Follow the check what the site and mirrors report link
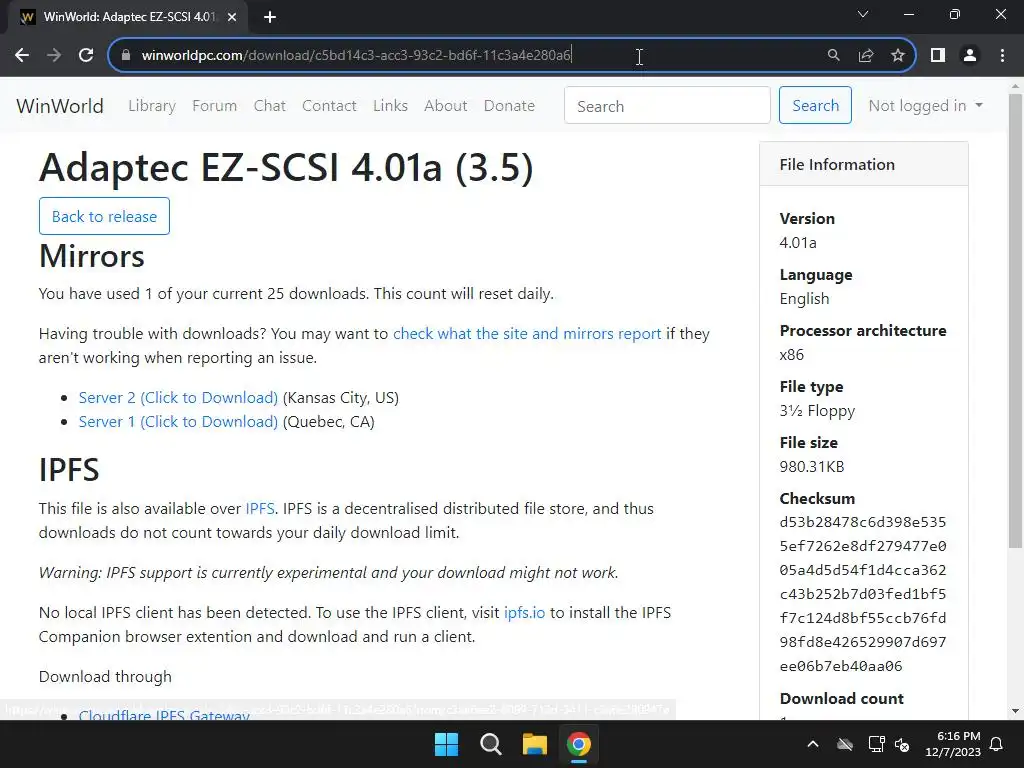Viewport: 1024px width, 768px height. coord(527,334)
